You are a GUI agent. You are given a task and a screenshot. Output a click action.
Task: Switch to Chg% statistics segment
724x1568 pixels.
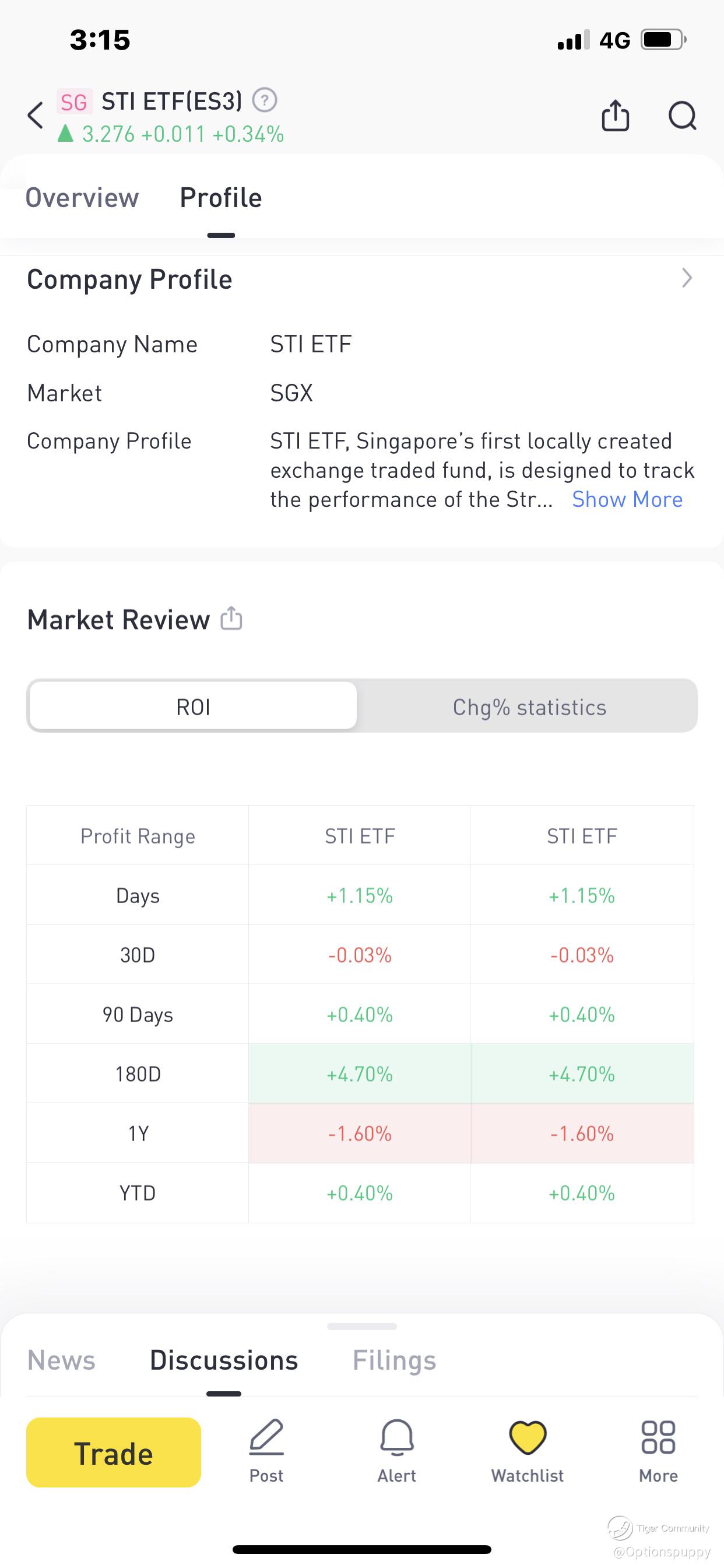[x=529, y=706]
